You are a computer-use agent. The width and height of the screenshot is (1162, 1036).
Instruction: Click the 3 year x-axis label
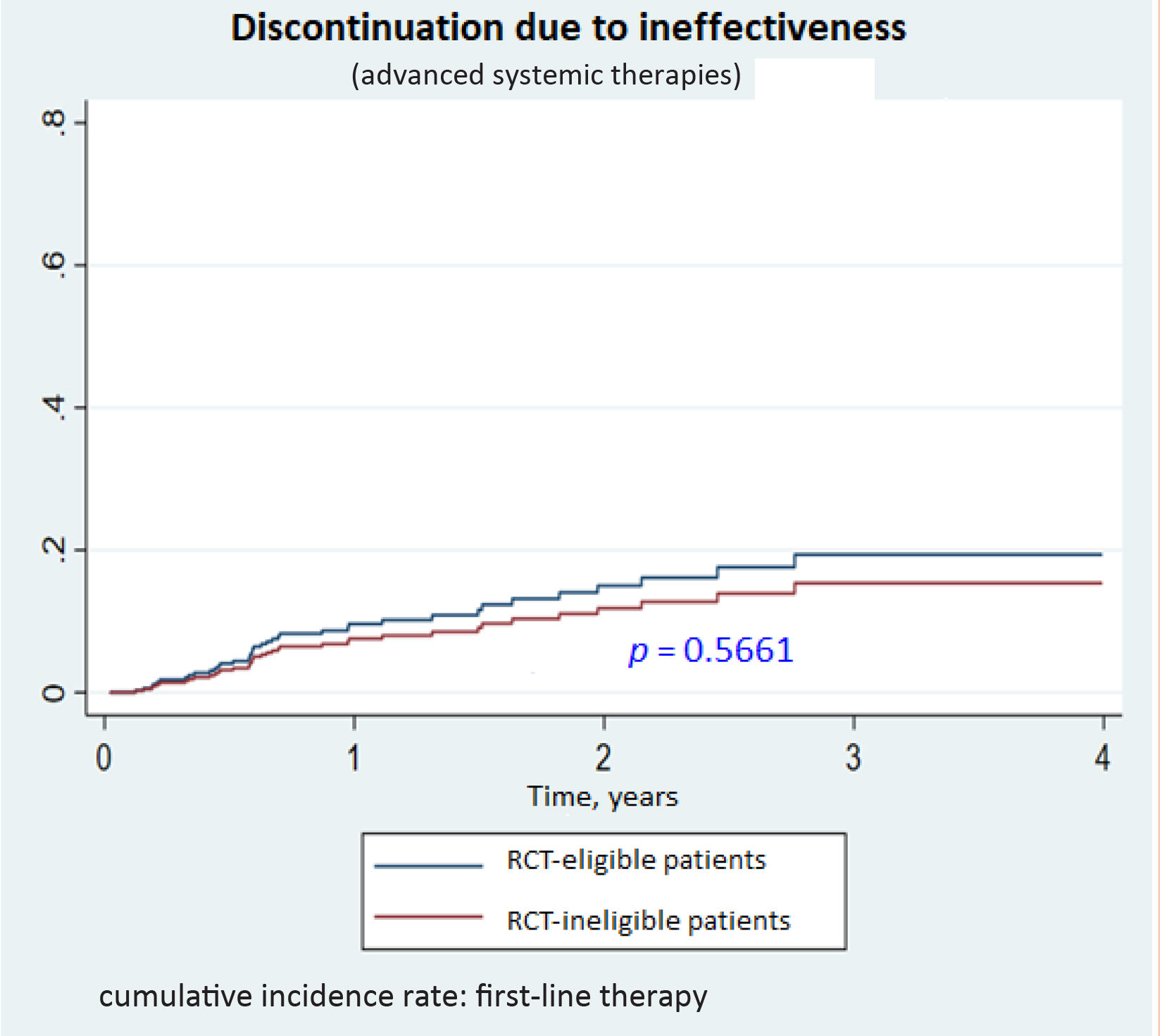pos(853,758)
